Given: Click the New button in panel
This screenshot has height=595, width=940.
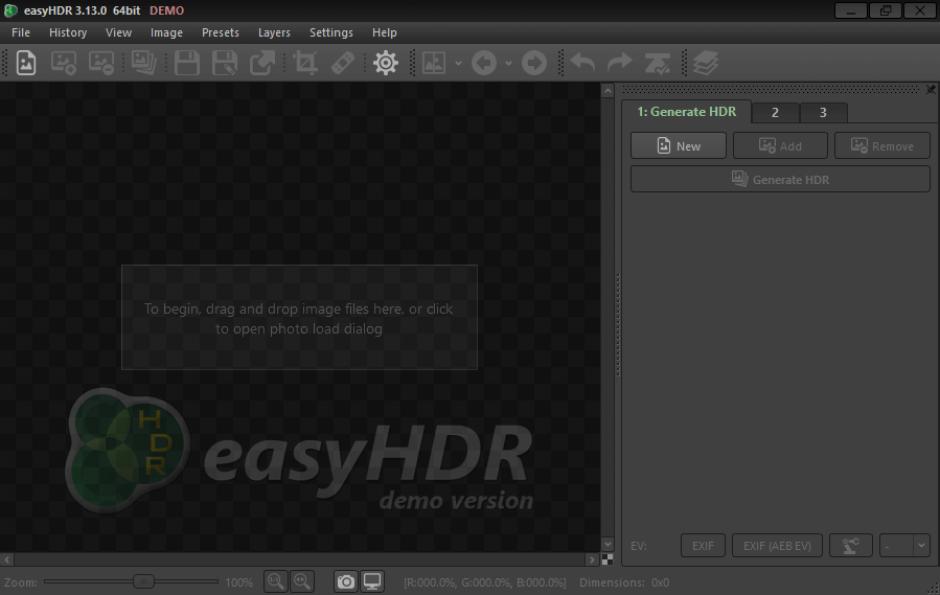Looking at the screenshot, I should tap(679, 146).
